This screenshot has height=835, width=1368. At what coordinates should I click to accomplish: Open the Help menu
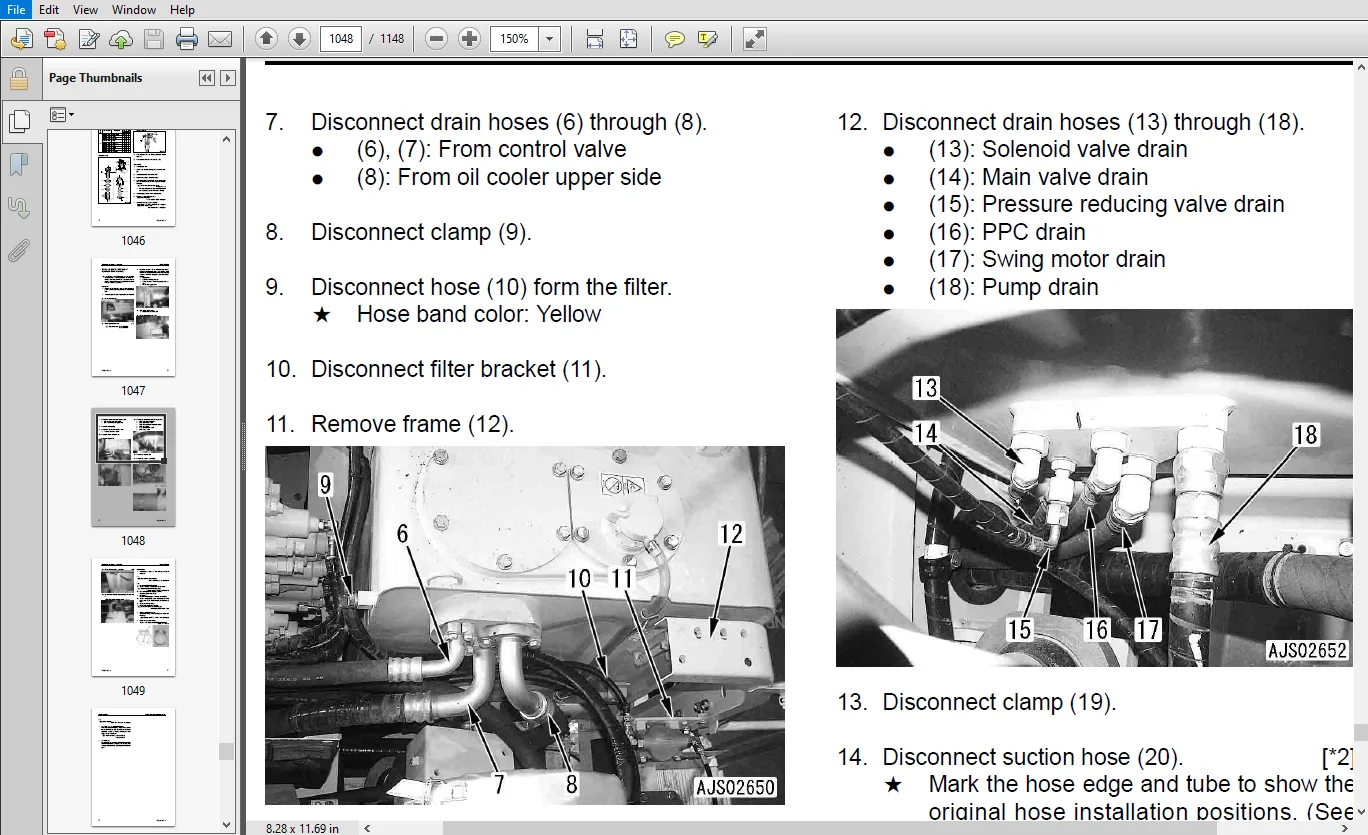(182, 9)
